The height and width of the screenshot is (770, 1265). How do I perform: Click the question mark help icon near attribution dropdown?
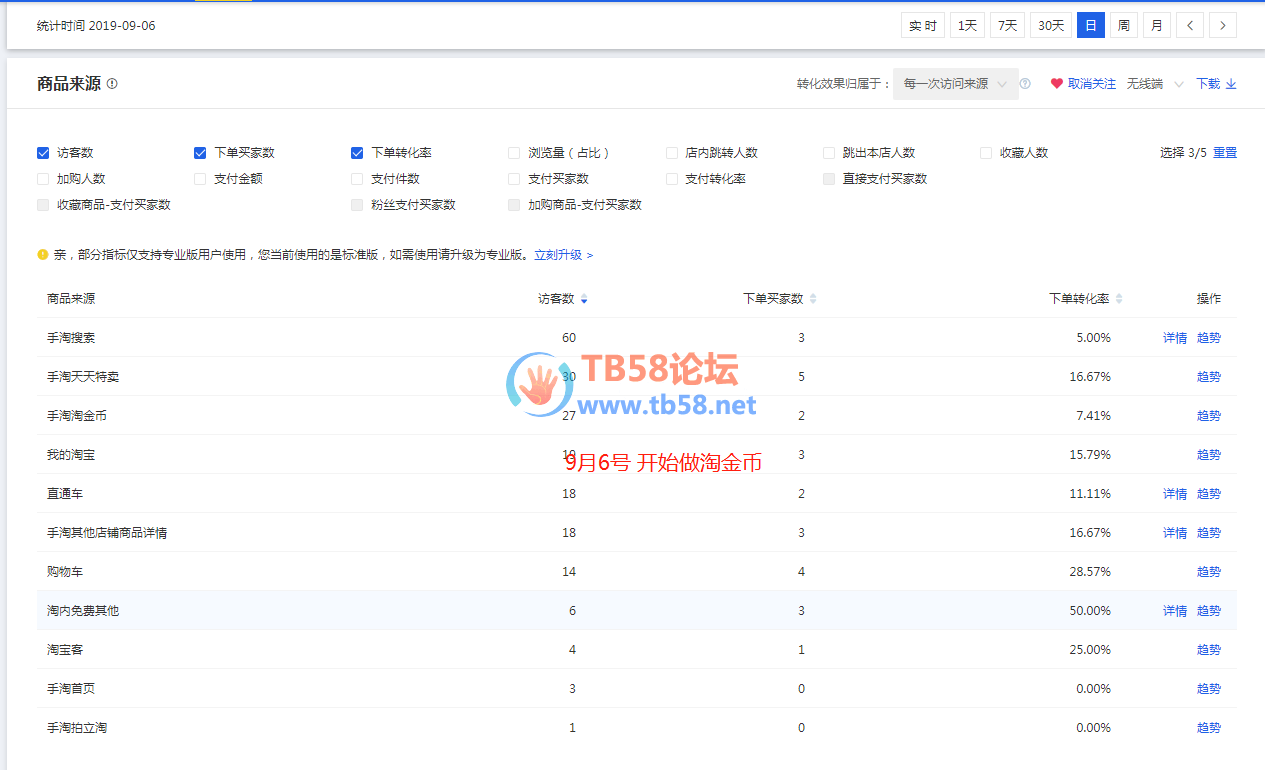(x=1025, y=84)
